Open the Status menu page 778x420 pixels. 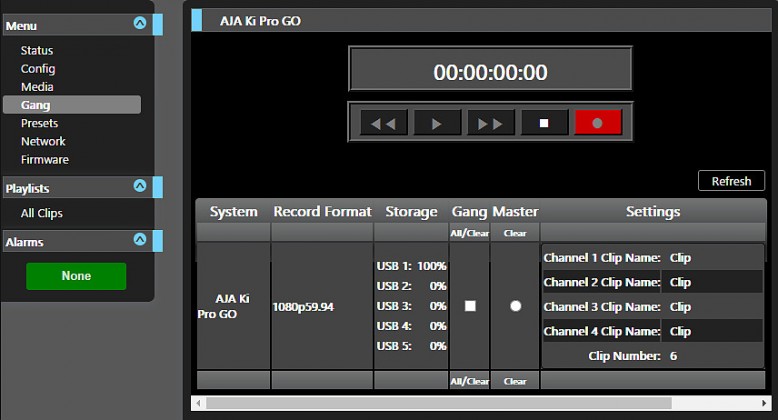coord(37,51)
